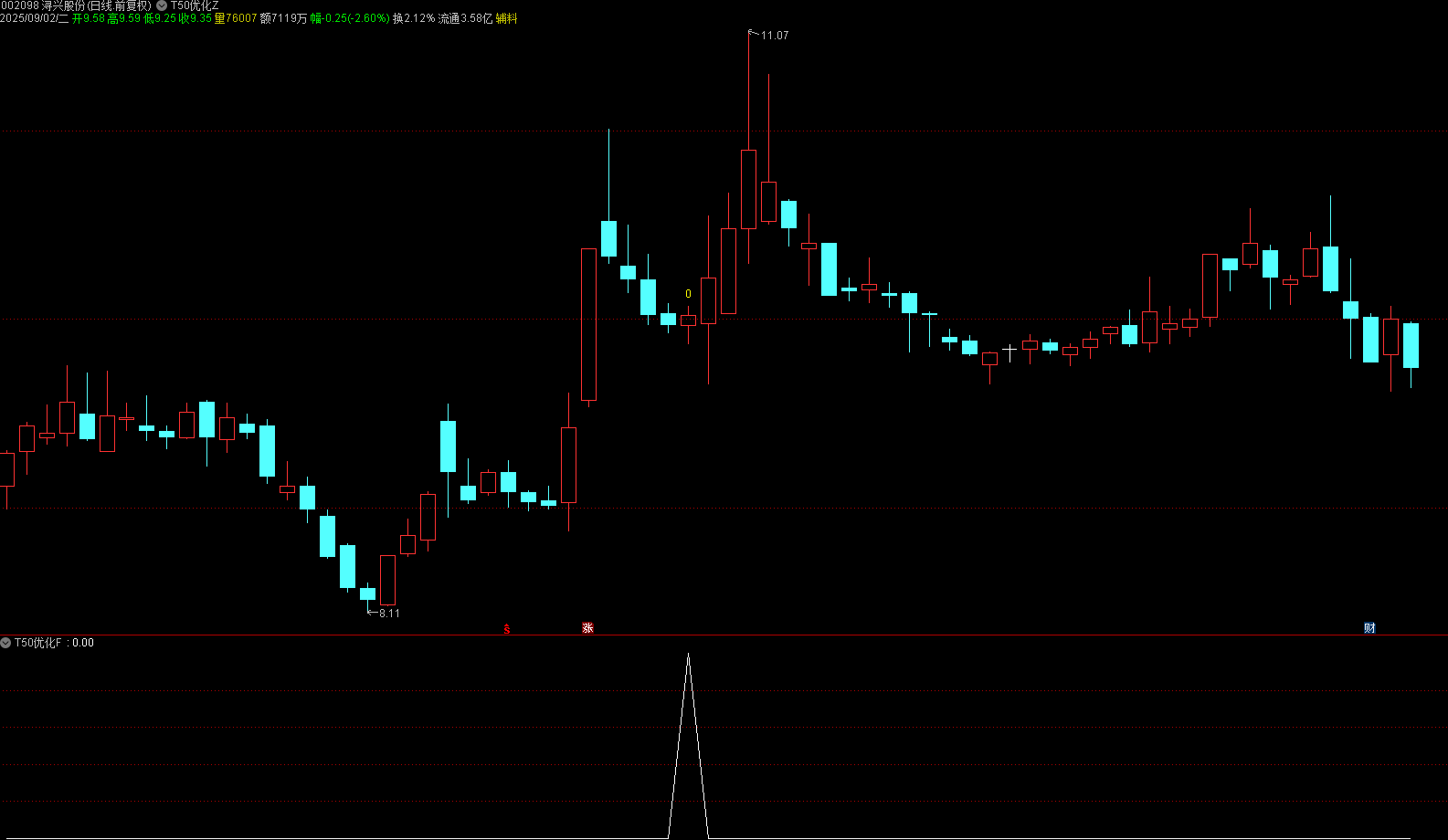Click the red S signal marker icon

tap(507, 628)
